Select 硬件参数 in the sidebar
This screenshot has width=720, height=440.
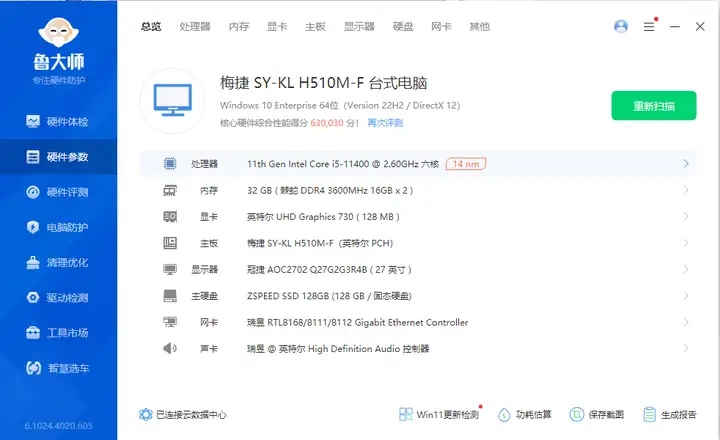pyautogui.click(x=58, y=157)
